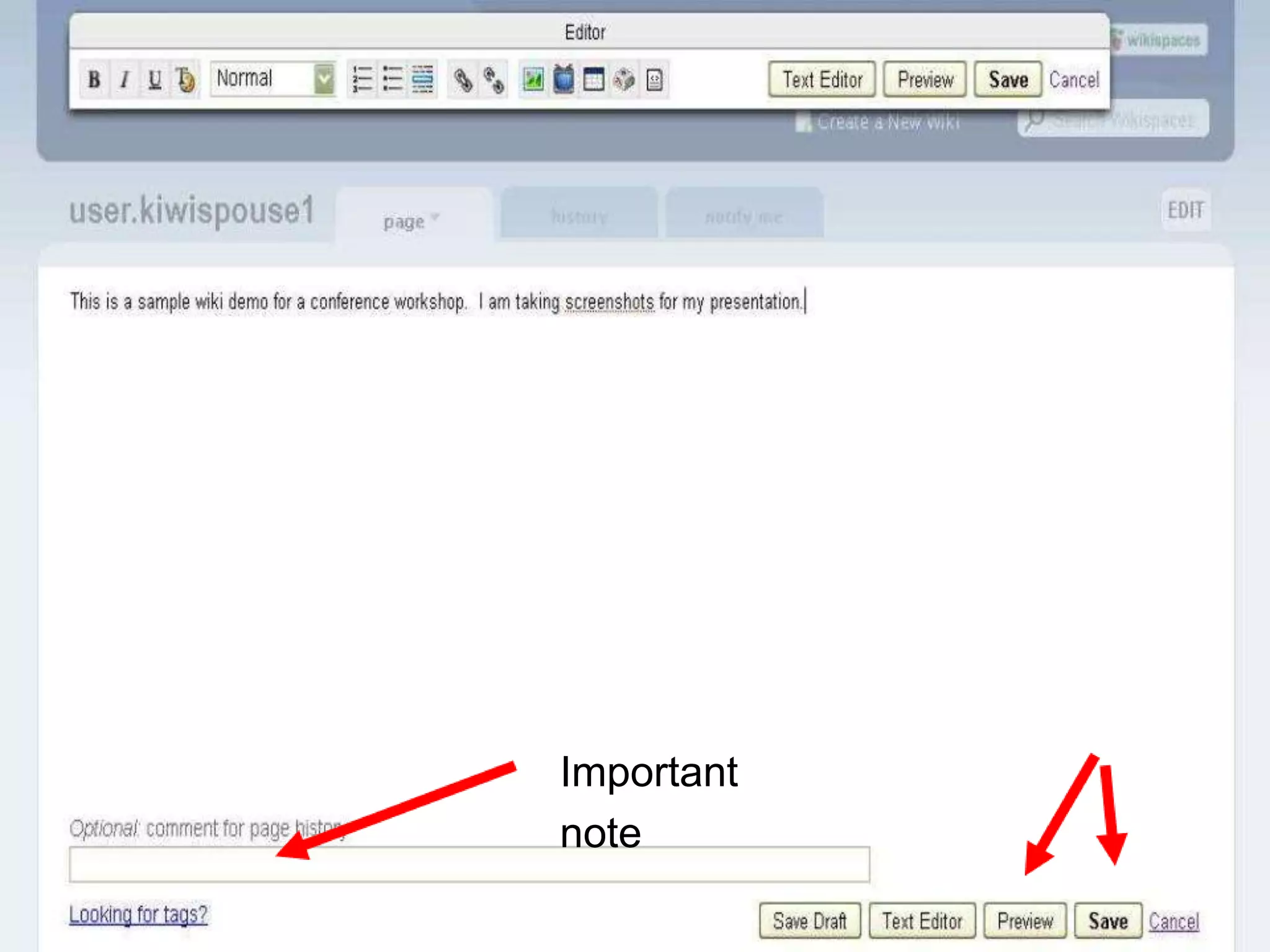Remove link with the broken chain icon
Screen dimensions: 1270x952
[x=494, y=79]
